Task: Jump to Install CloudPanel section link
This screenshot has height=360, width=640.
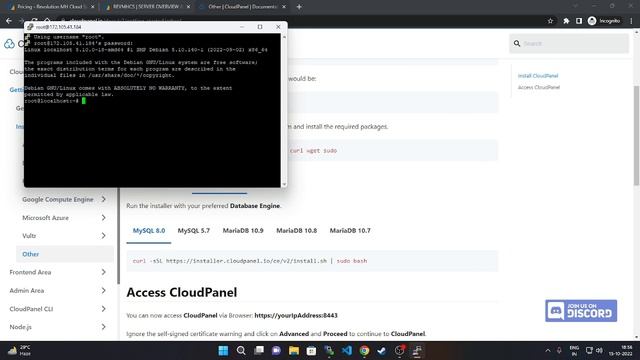Action: [538, 76]
